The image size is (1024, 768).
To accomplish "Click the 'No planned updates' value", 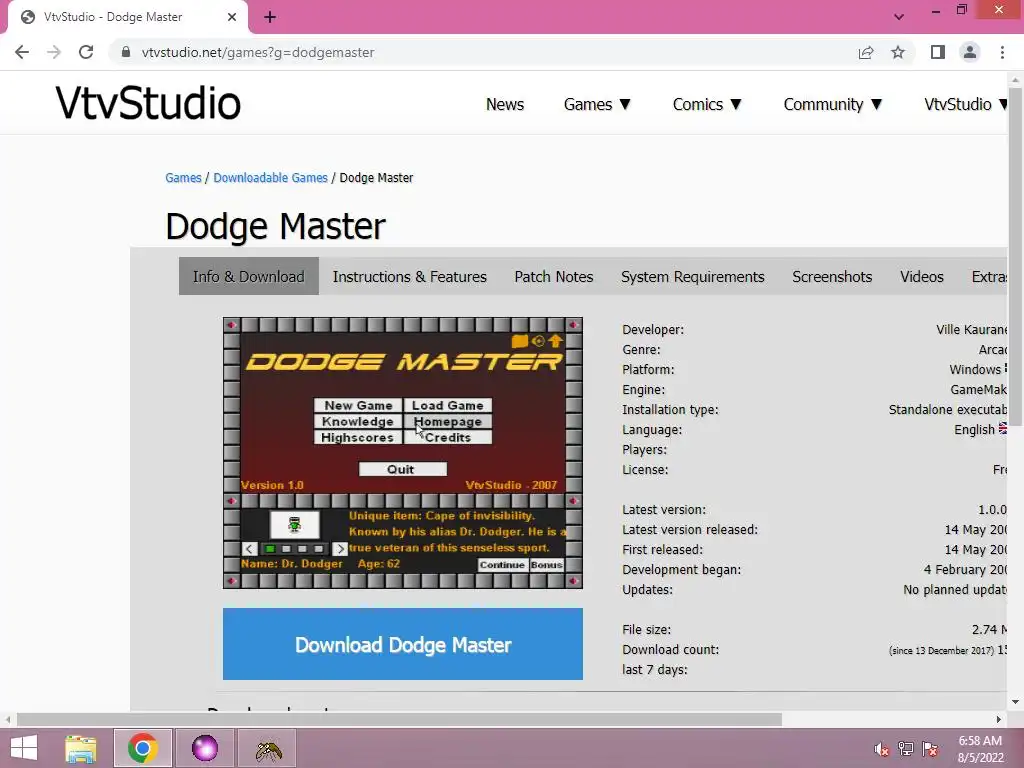I will pyautogui.click(x=955, y=590).
